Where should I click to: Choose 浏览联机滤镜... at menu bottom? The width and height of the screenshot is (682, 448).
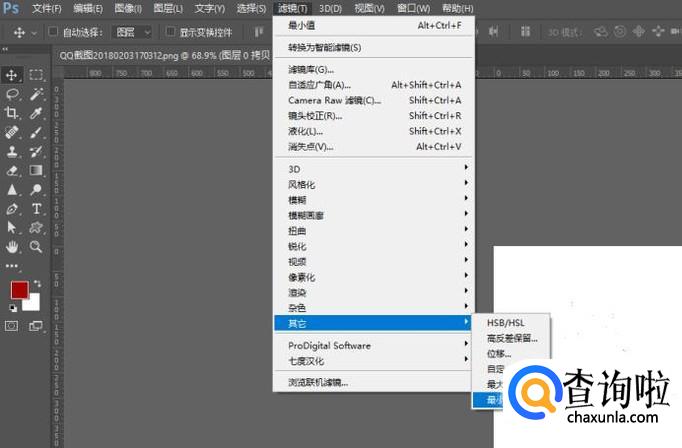point(374,382)
